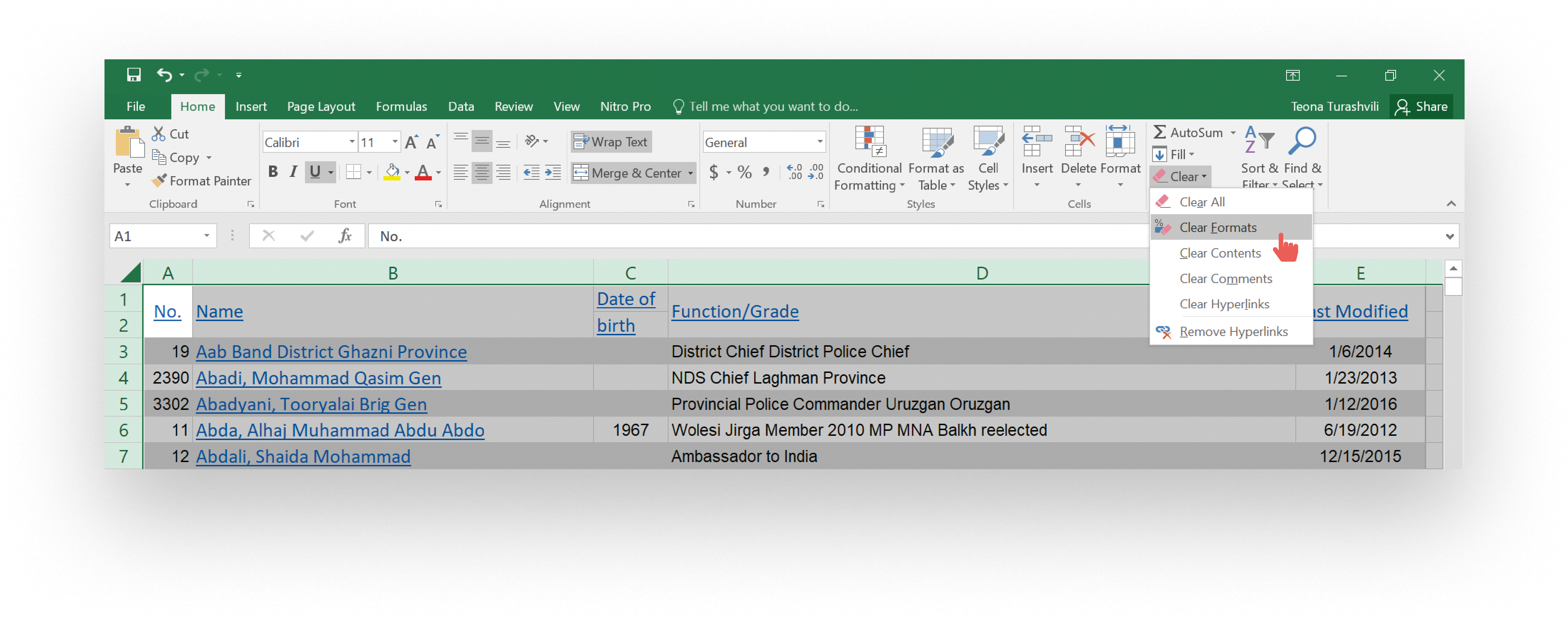
Task: Open Format as Table gallery
Action: 935,158
